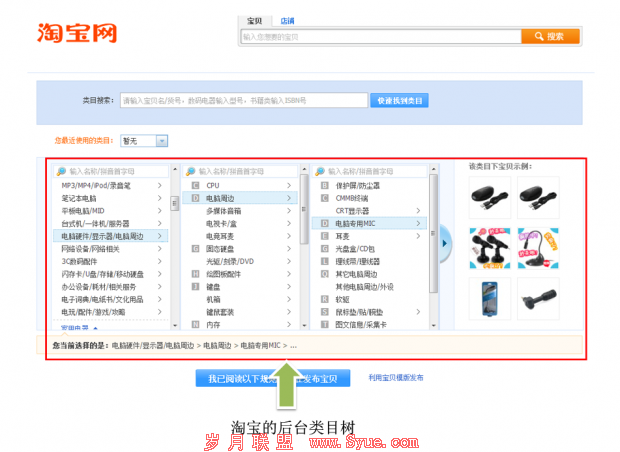Click letter J icon beside 键盘

(x=195, y=287)
